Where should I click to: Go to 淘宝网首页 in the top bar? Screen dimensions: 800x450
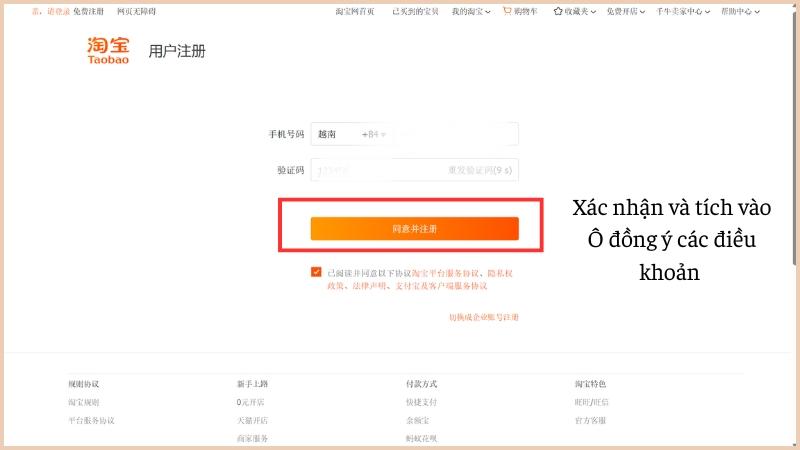click(x=355, y=11)
